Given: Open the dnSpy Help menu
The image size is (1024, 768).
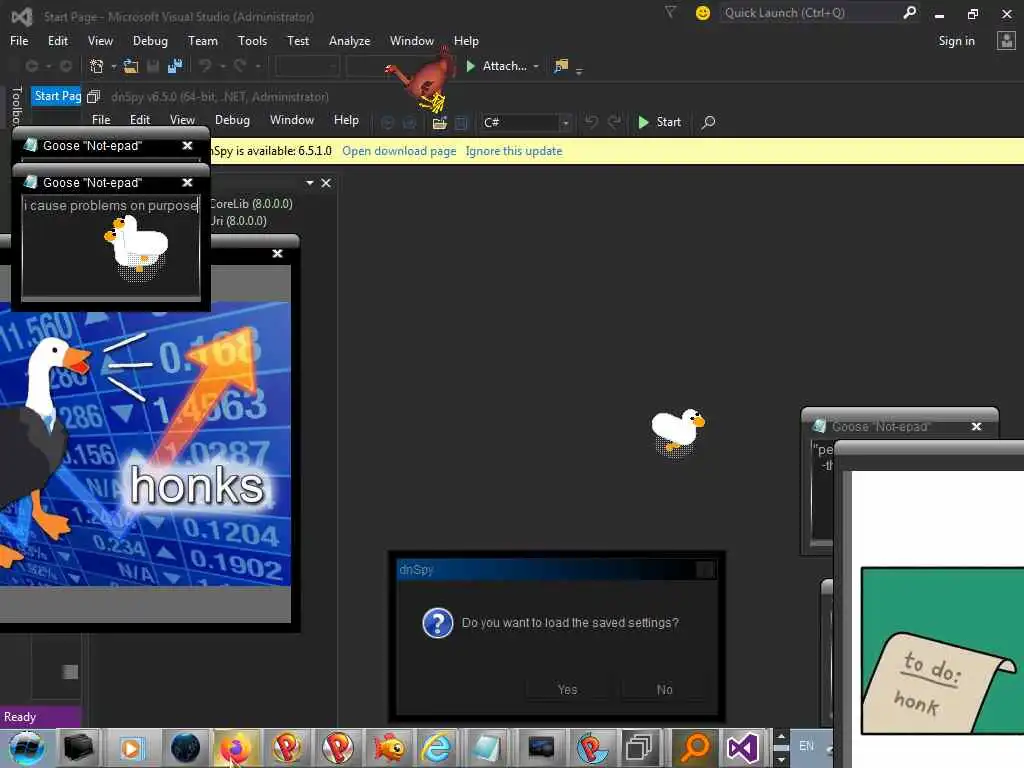Looking at the screenshot, I should pyautogui.click(x=345, y=120).
